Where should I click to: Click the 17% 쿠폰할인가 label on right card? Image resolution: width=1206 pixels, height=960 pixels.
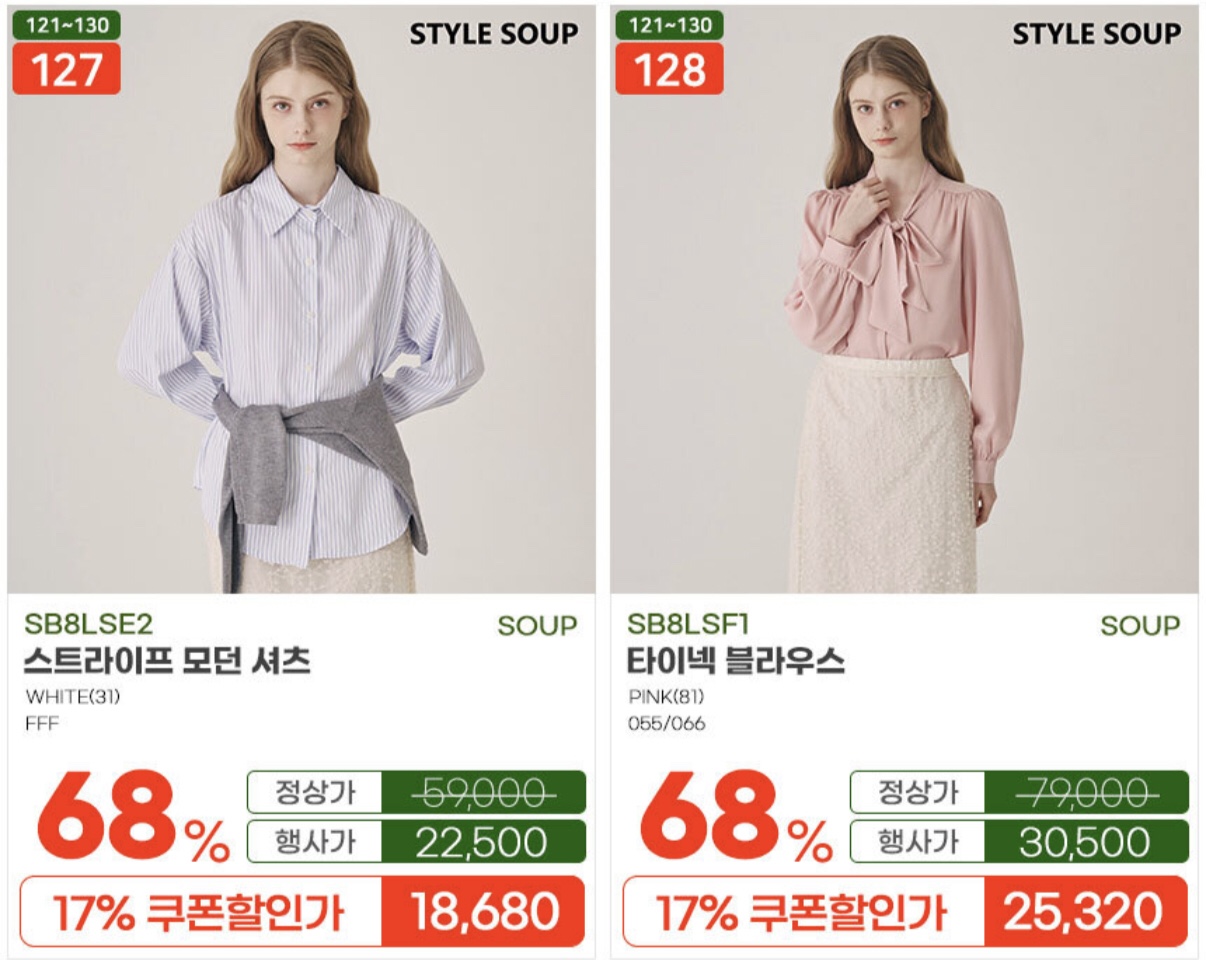click(x=803, y=912)
